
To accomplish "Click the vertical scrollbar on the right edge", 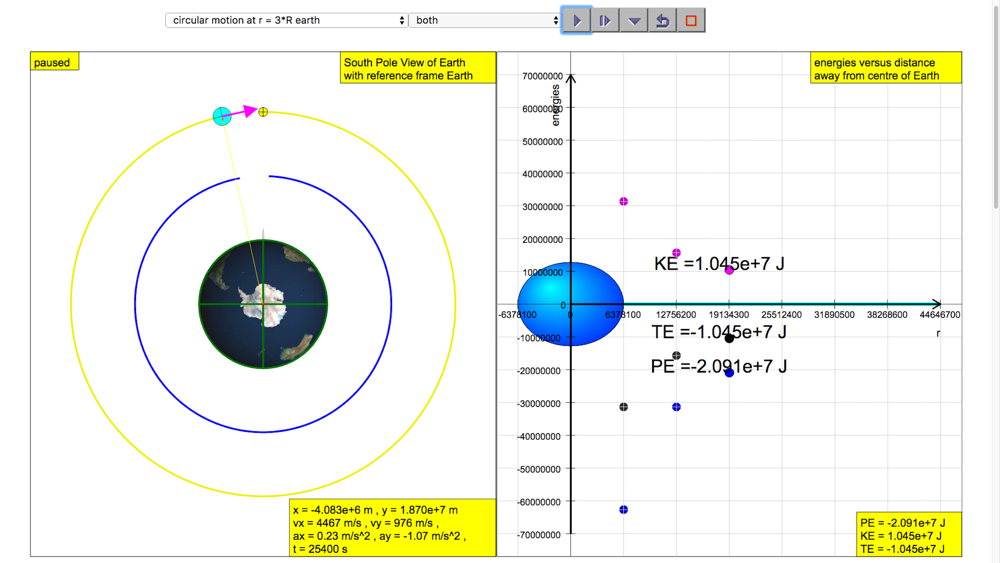I will 993,100.
